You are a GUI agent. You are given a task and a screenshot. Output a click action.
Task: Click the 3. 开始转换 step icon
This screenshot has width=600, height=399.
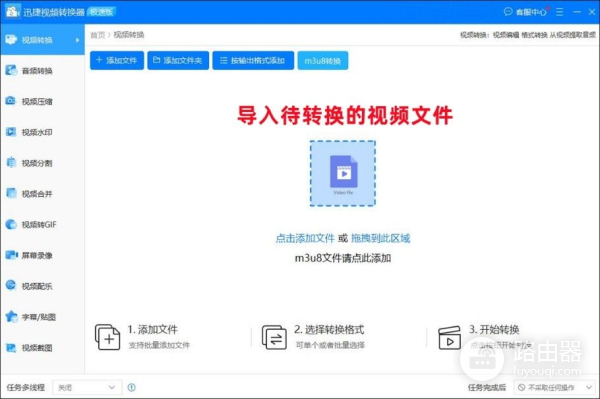click(x=449, y=337)
